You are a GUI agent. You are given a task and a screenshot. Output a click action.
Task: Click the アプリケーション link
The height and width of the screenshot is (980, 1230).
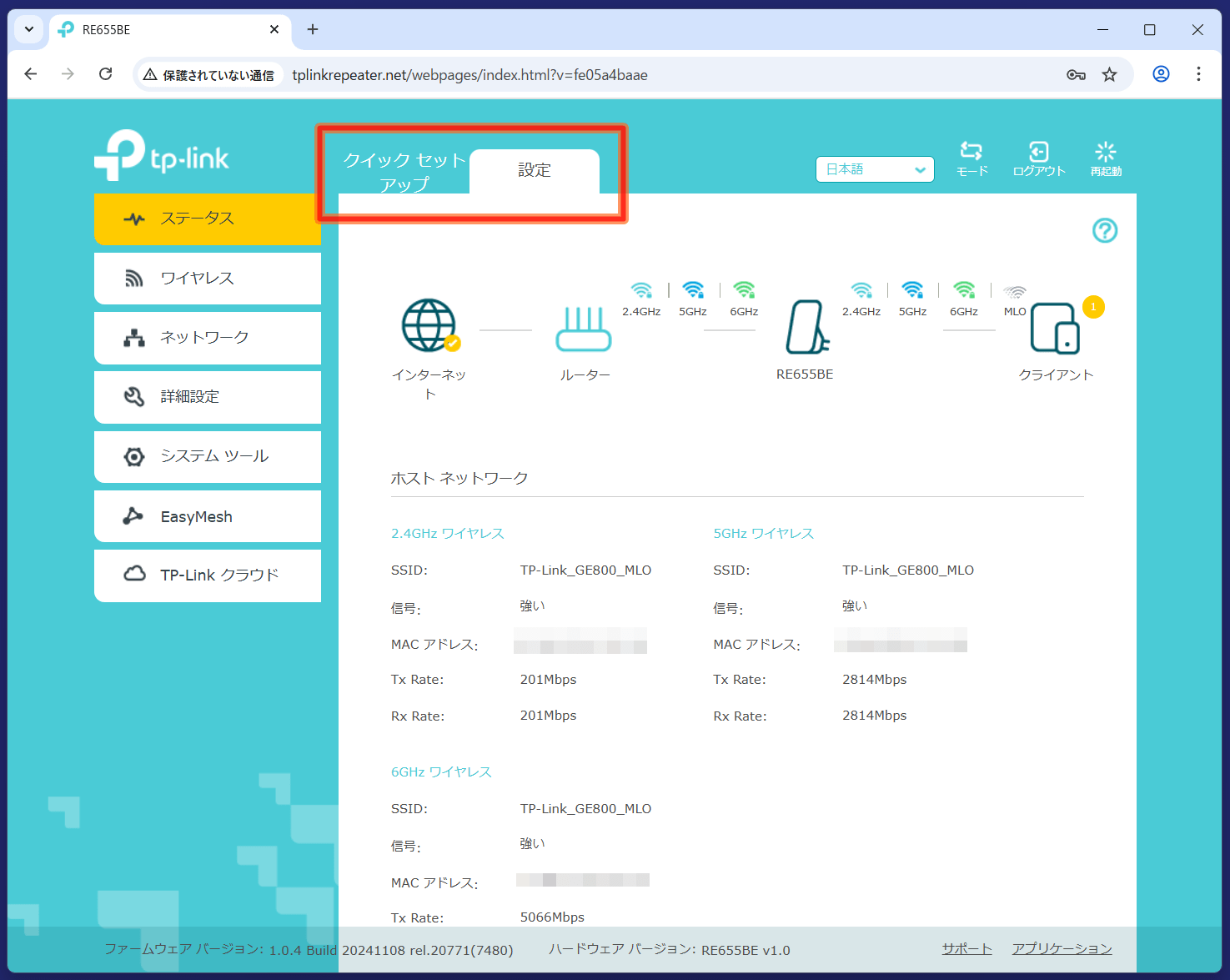click(1062, 949)
